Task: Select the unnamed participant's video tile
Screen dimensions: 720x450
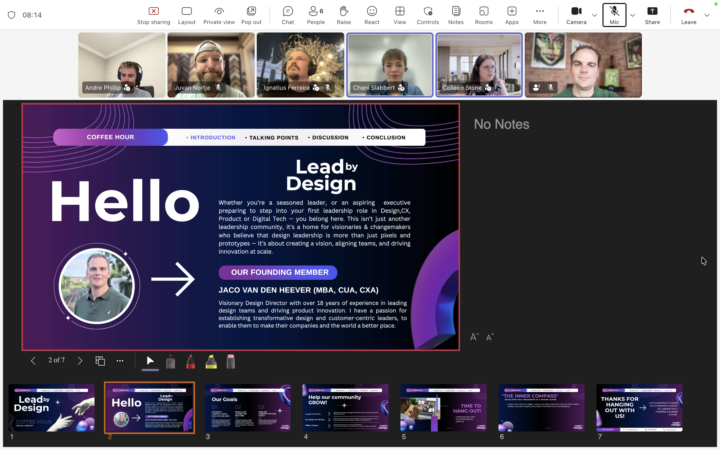Action: [584, 65]
